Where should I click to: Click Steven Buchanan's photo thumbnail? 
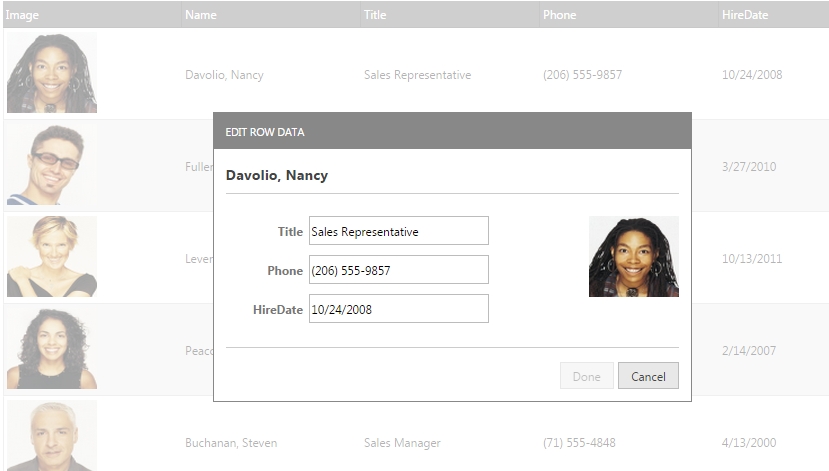pyautogui.click(x=52, y=436)
